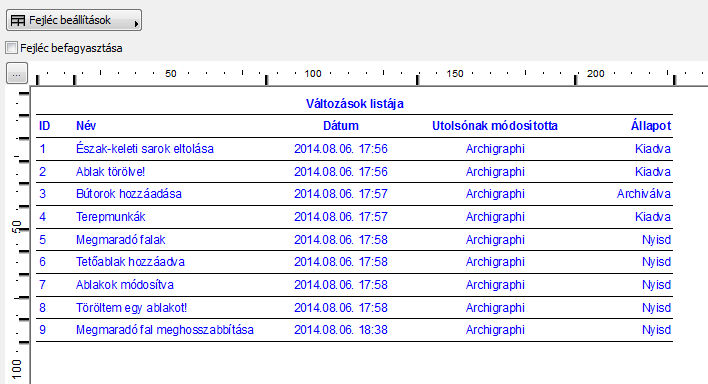Select the Változások listája title cell

coord(354,103)
